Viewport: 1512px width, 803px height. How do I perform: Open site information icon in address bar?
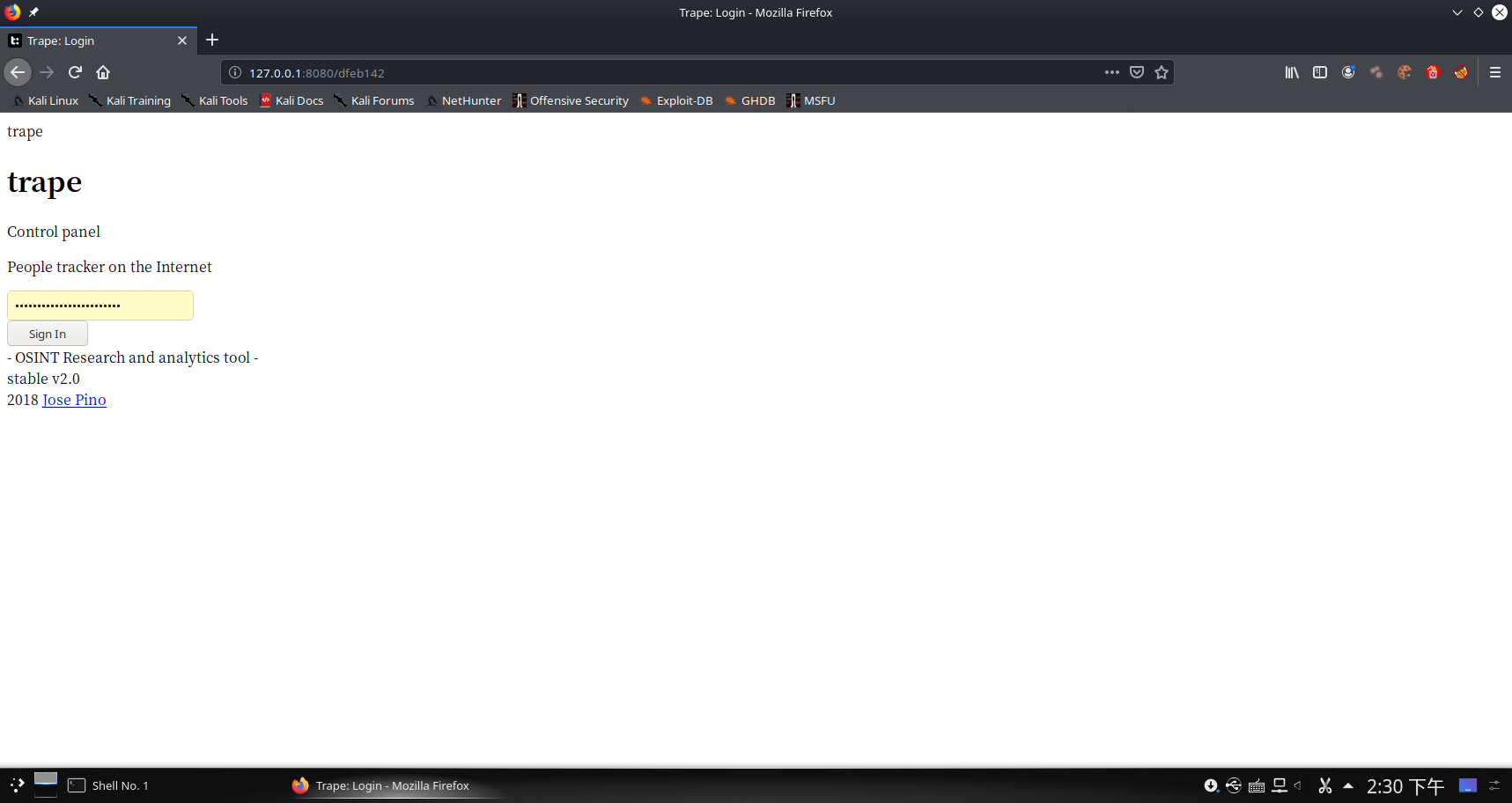click(235, 72)
